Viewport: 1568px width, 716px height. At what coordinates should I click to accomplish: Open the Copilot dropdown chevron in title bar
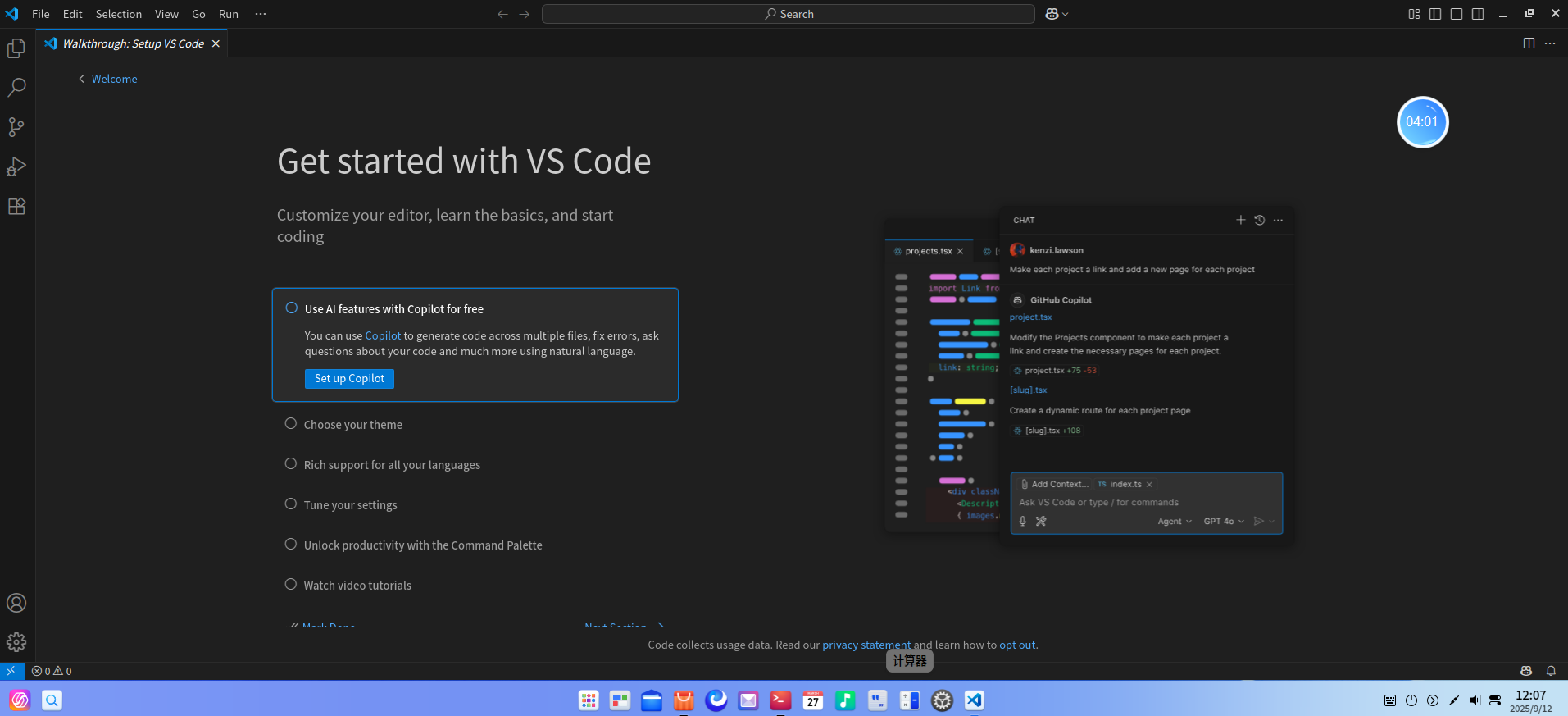(1065, 14)
